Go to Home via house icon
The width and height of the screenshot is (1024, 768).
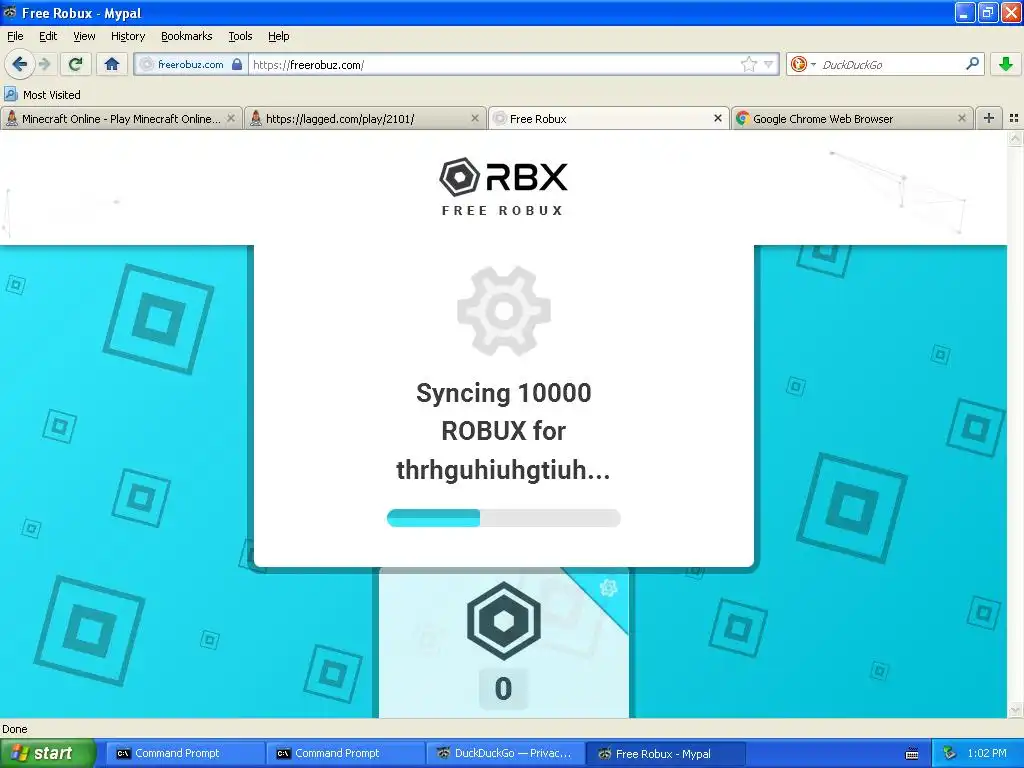[112, 64]
